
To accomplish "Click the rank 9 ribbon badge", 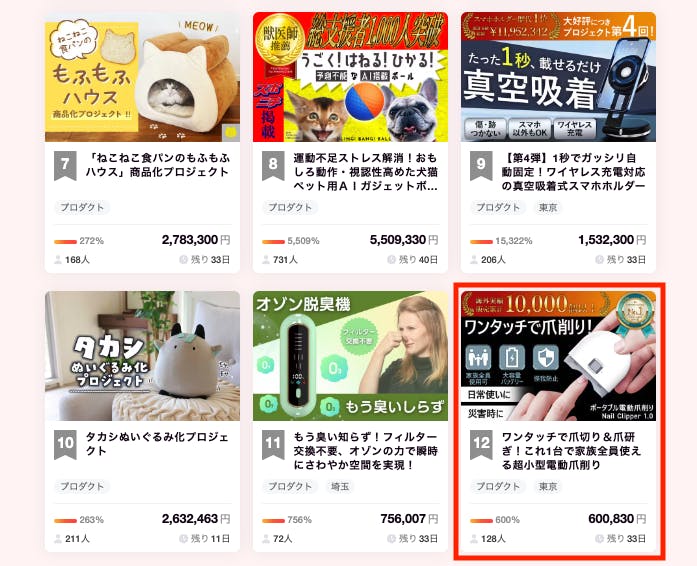I will coord(481,165).
